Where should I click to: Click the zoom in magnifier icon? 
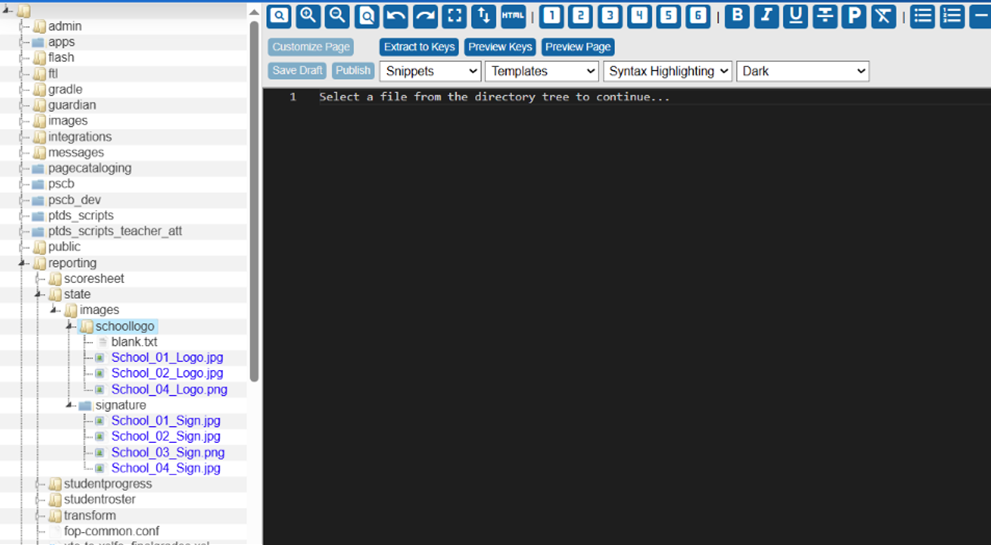308,15
